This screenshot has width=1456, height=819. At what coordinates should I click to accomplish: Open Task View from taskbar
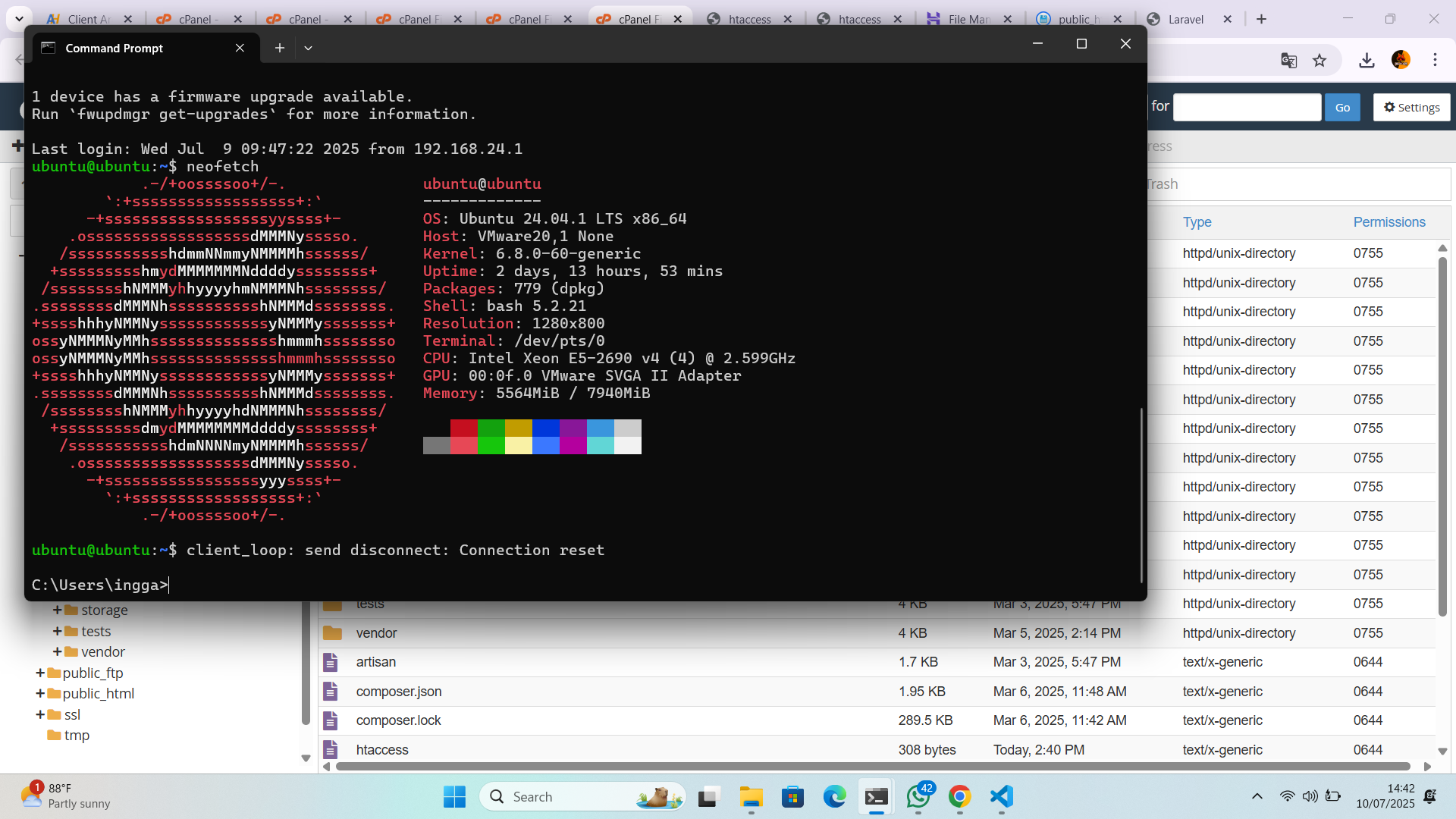tap(708, 796)
